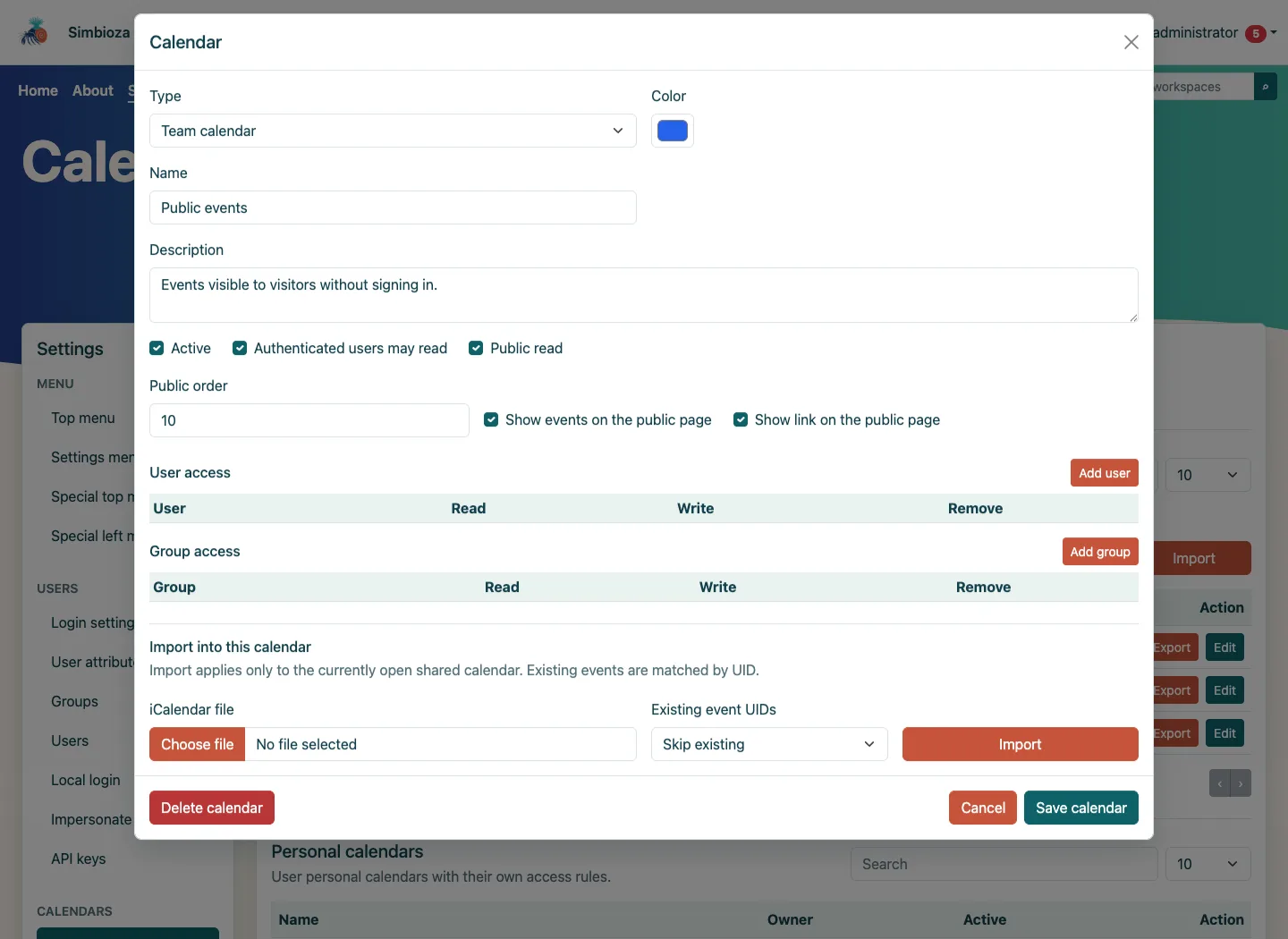The image size is (1288, 939).
Task: Uncheck Show link on the public page
Action: pos(741,419)
